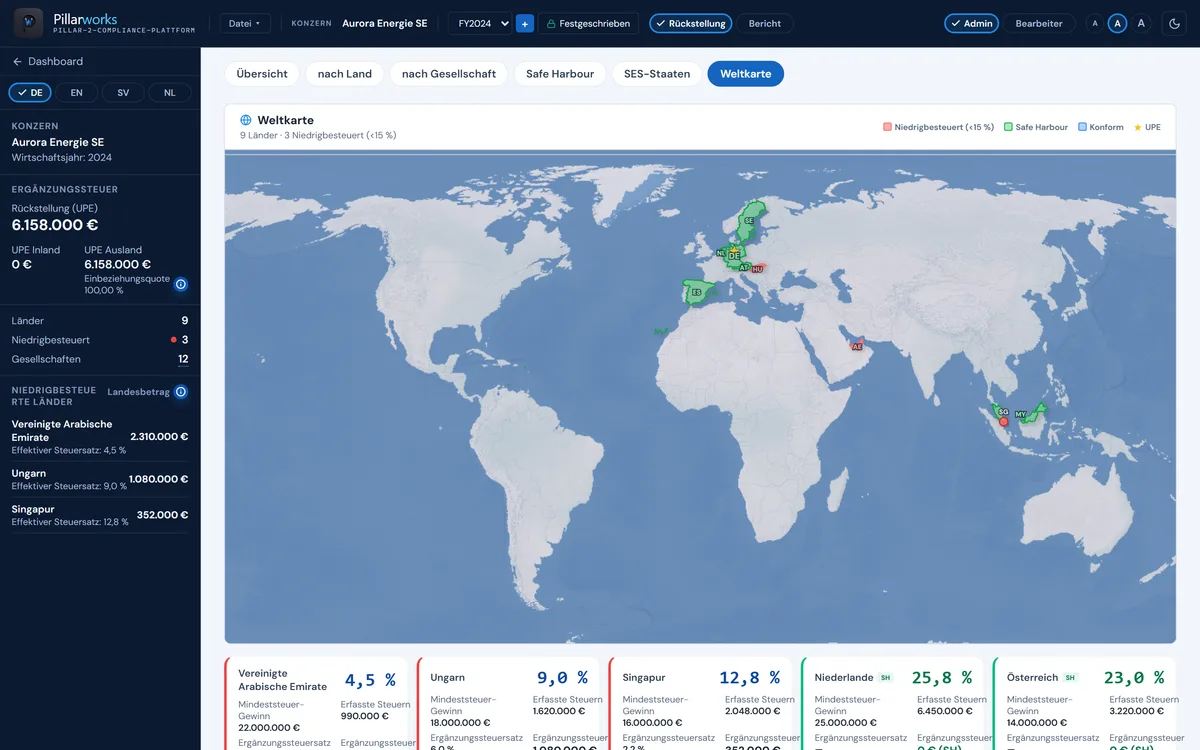Open info icon next to Einbeziehungsquote

coord(181,284)
